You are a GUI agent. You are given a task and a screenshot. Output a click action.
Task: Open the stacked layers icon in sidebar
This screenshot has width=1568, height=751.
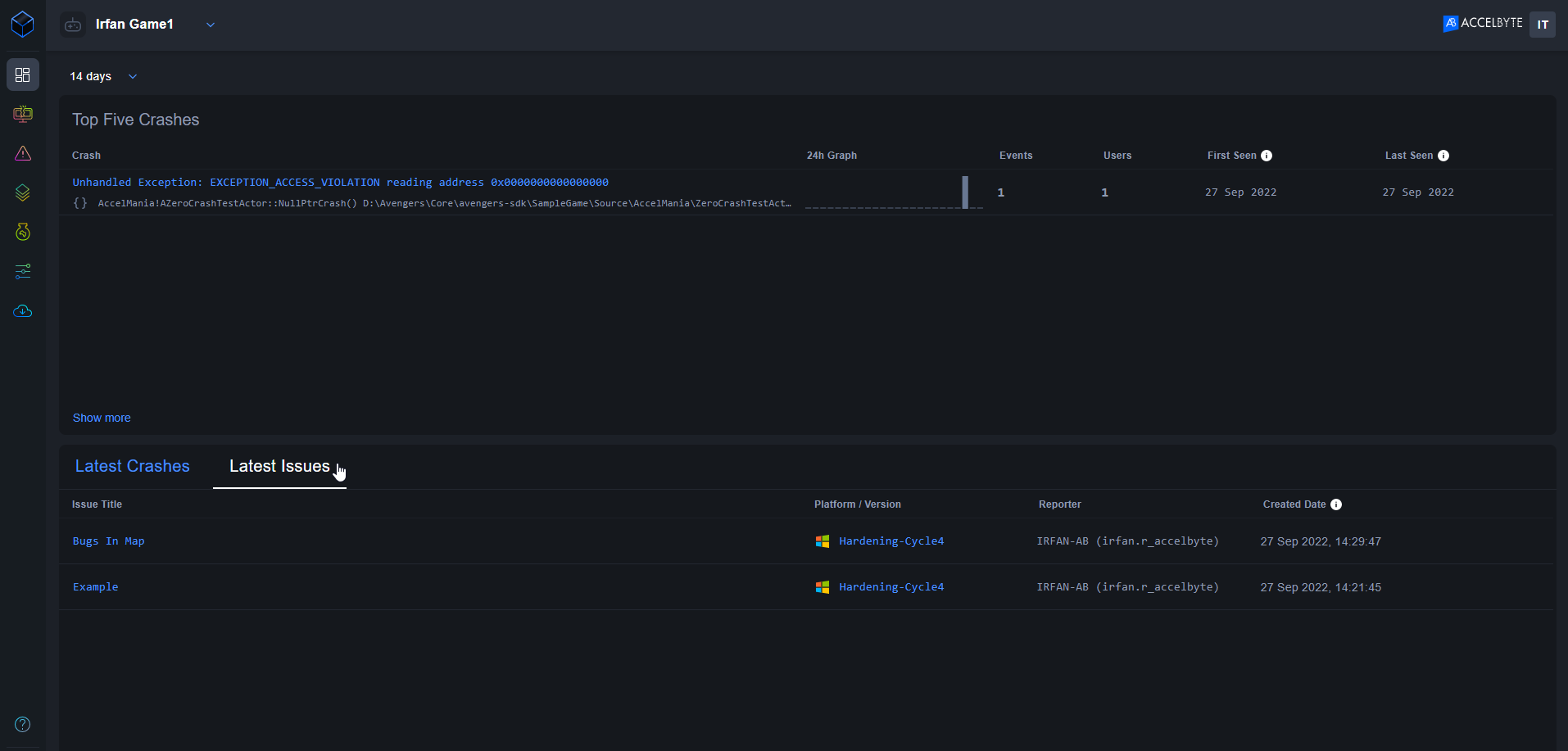pos(23,192)
